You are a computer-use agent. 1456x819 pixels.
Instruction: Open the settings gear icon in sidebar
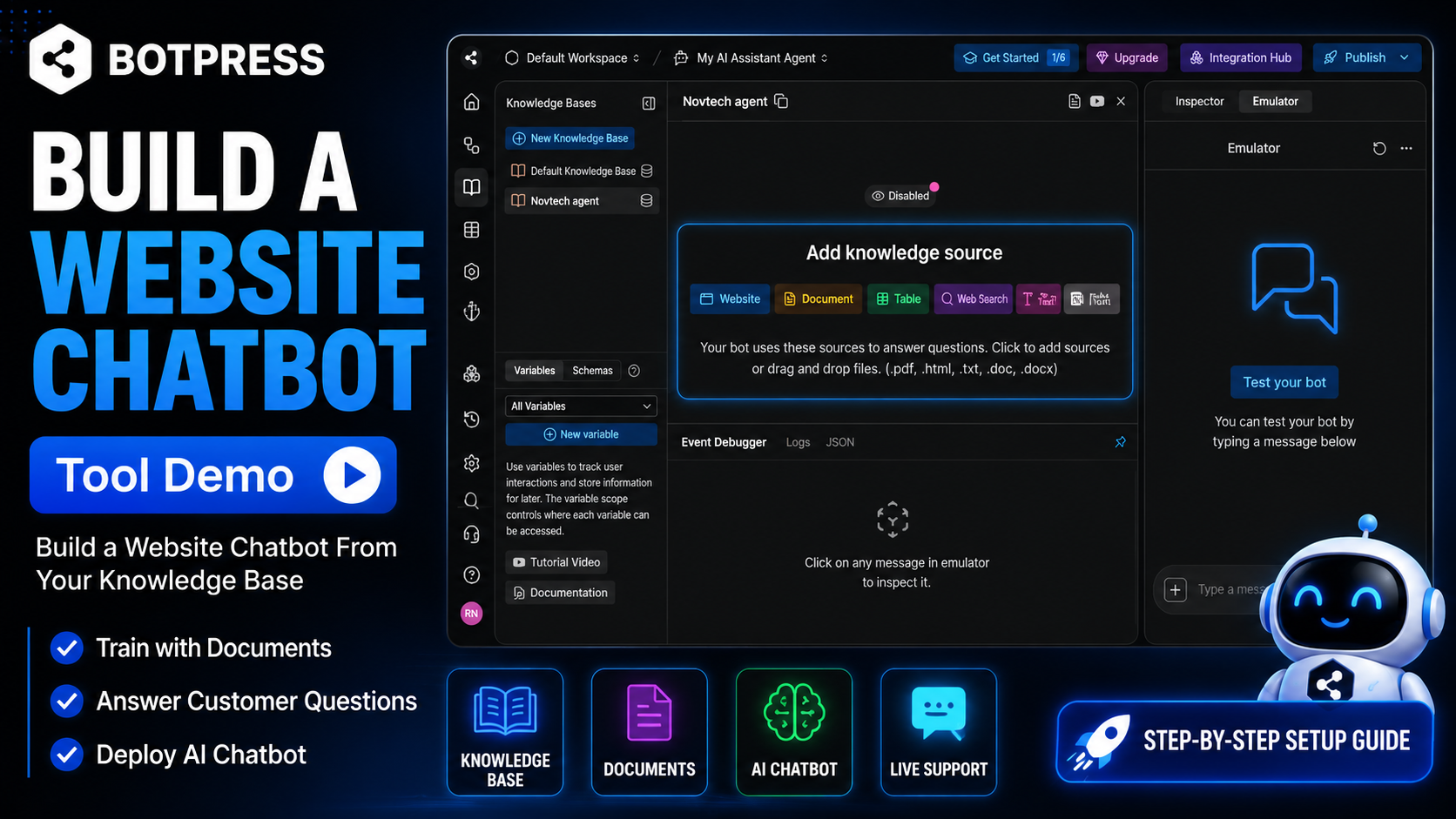point(471,463)
